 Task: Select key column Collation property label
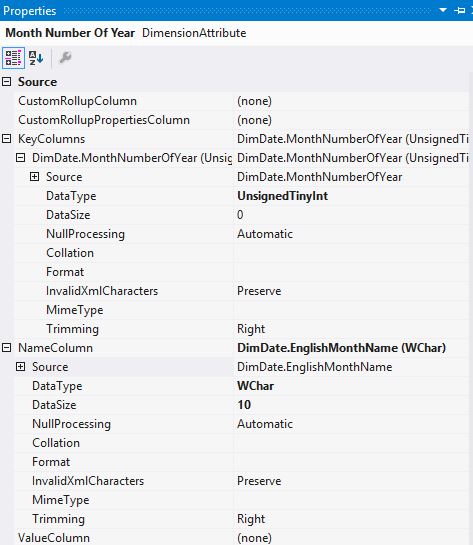[70, 253]
